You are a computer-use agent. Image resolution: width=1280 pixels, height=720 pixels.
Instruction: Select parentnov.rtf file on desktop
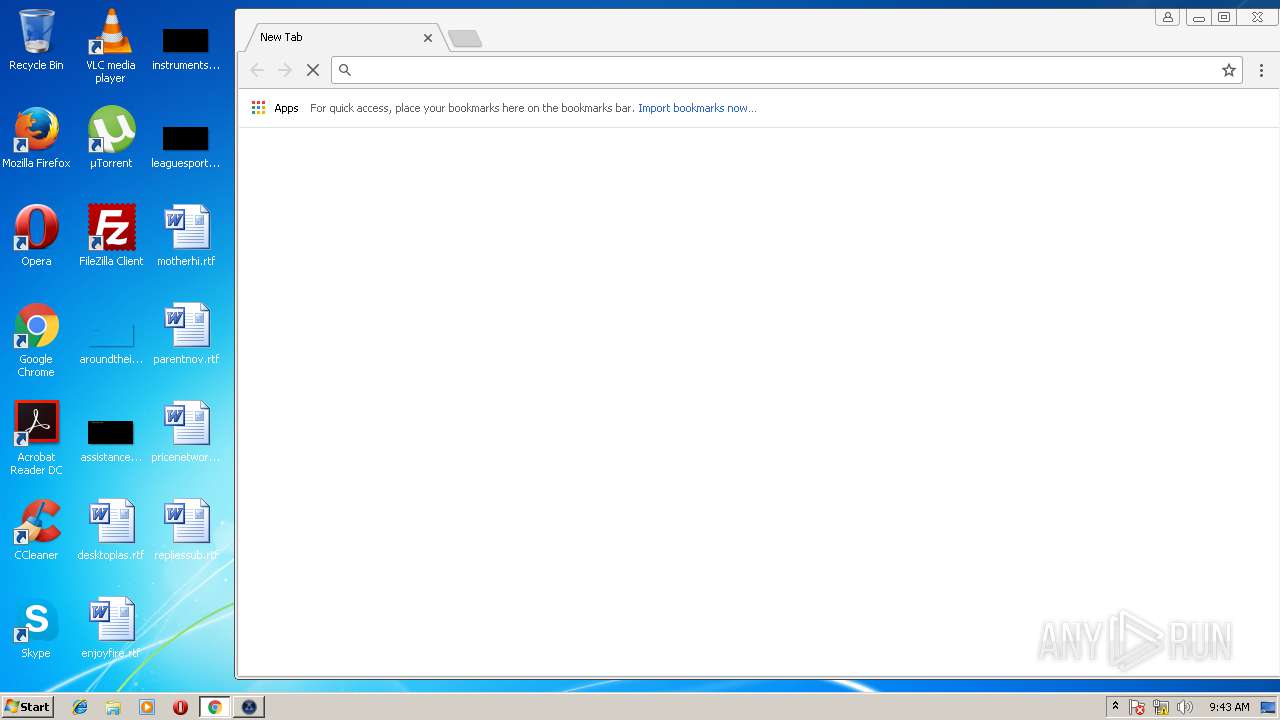[x=186, y=334]
